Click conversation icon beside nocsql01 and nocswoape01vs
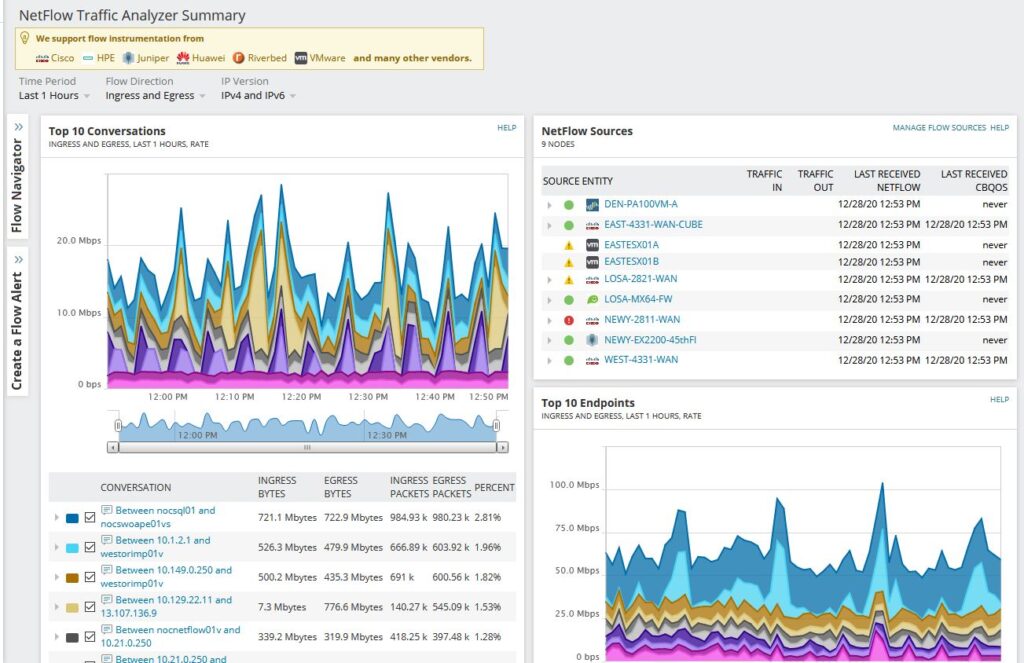Viewport: 1024px width, 663px height. pyautogui.click(x=107, y=511)
